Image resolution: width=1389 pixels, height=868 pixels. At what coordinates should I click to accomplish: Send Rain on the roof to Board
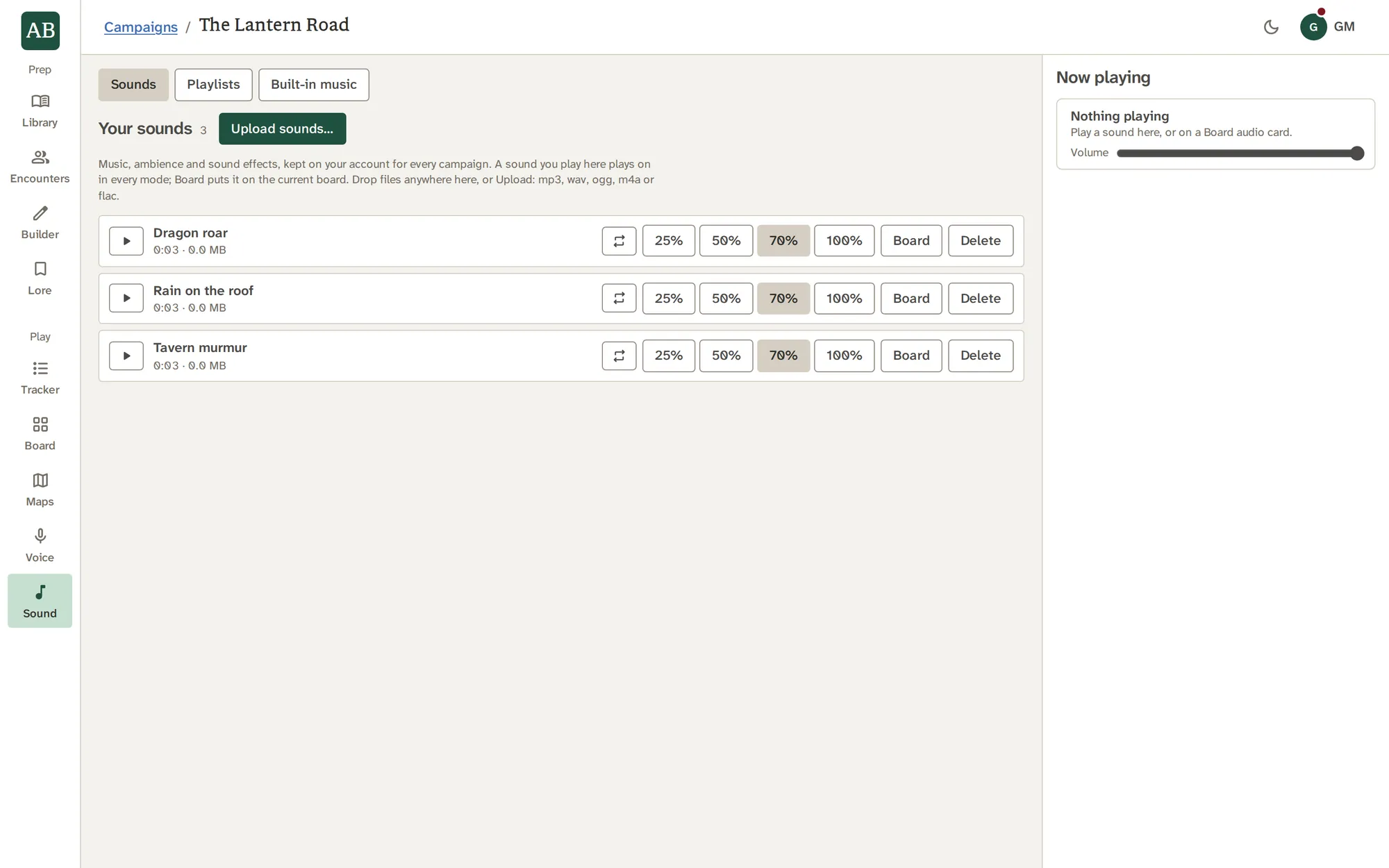pyautogui.click(x=911, y=298)
